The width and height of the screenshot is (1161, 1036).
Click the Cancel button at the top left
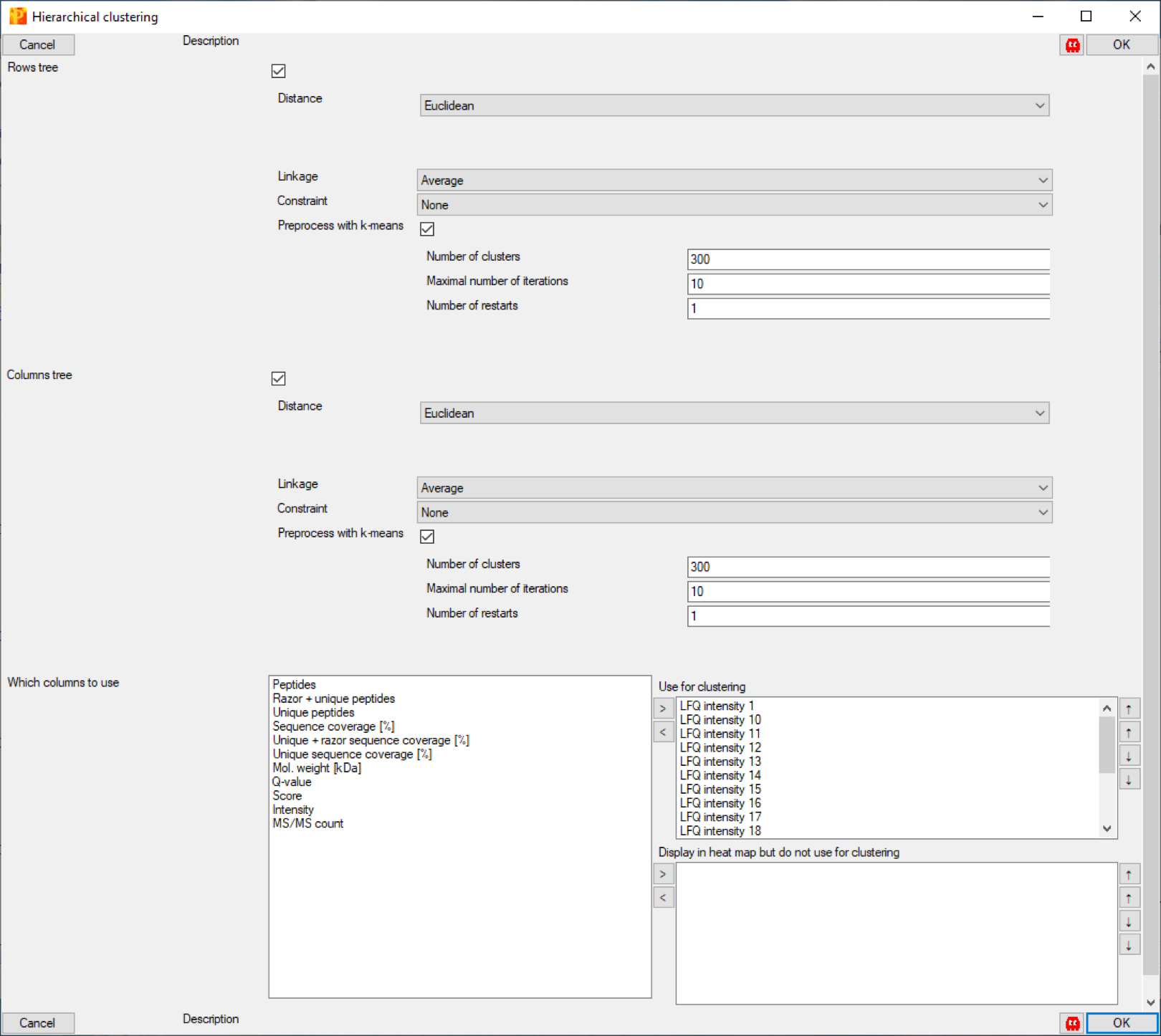(x=37, y=44)
